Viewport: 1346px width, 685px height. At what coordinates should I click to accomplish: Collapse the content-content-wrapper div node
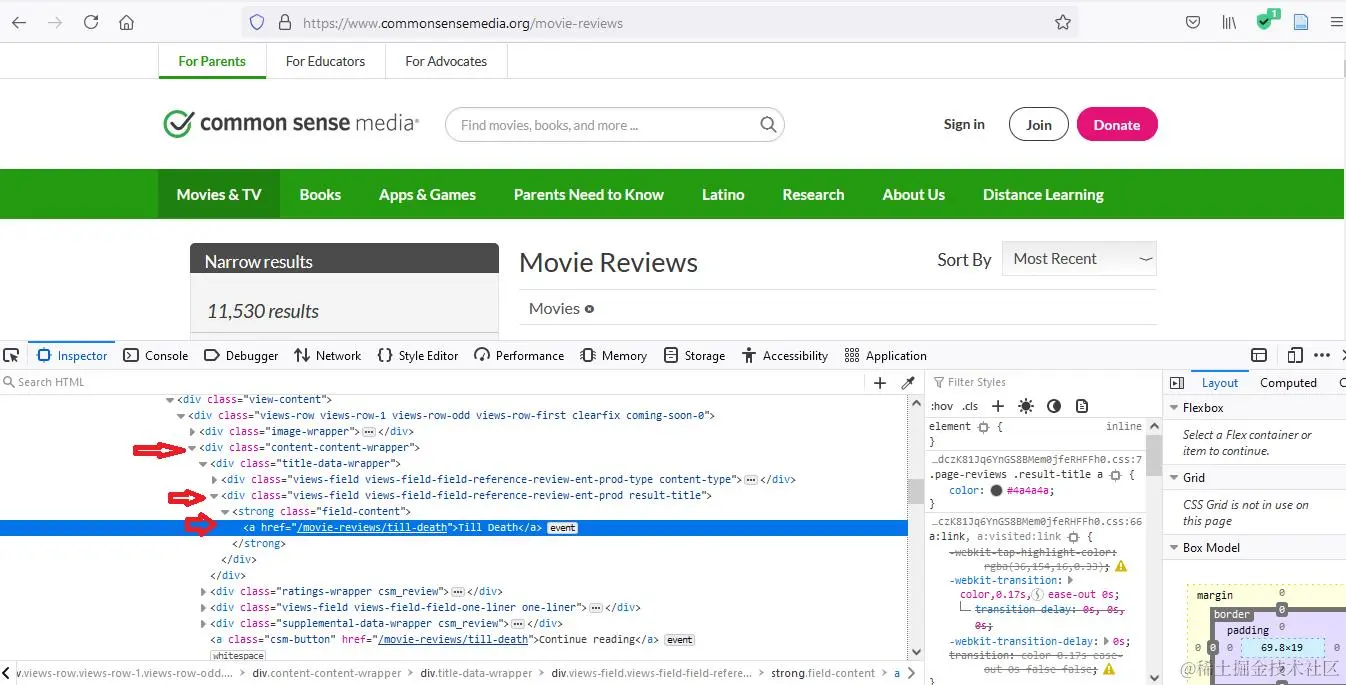coord(191,448)
